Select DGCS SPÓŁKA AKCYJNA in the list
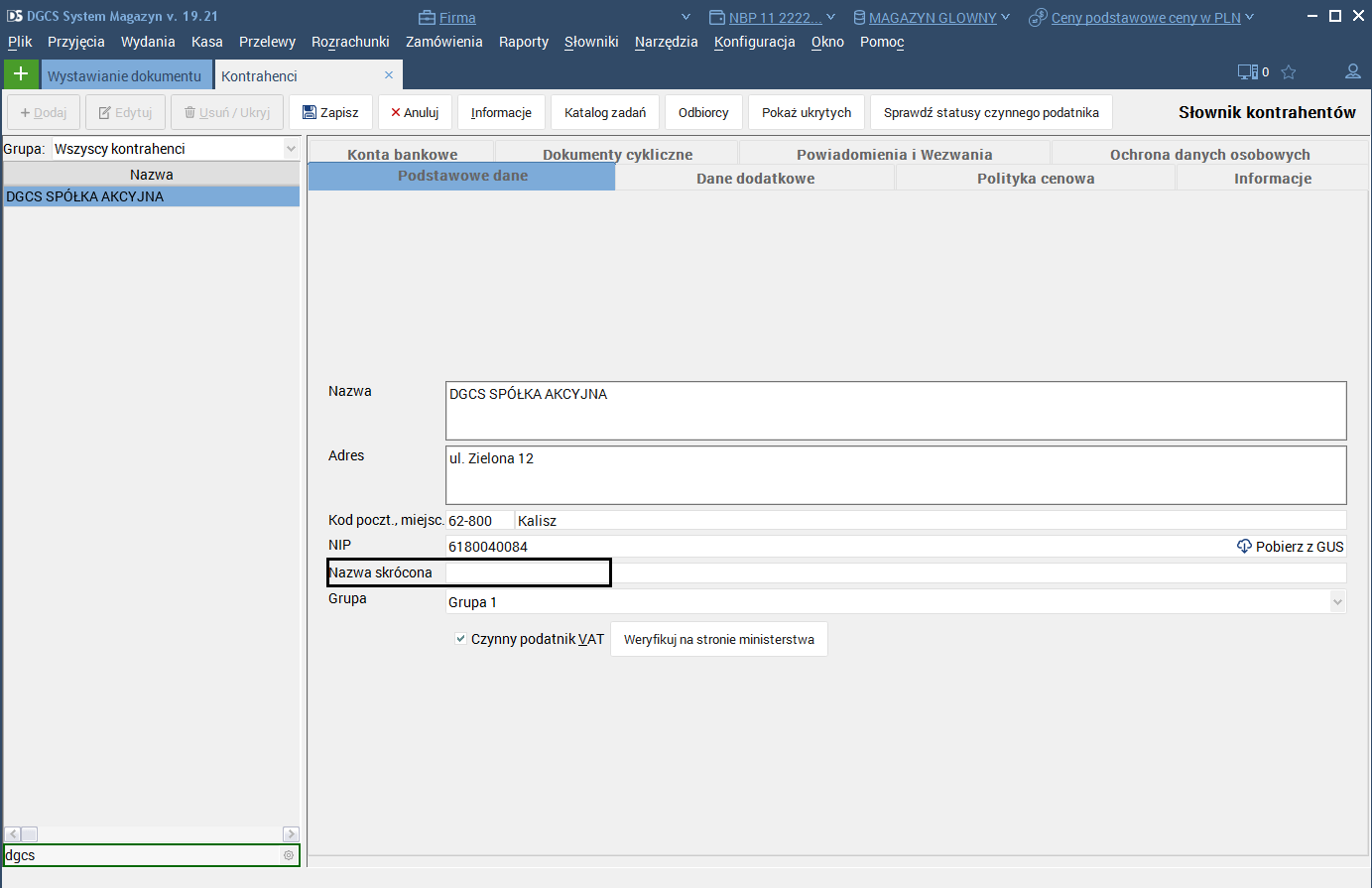Screen dimensions: 1372x888 [152, 196]
